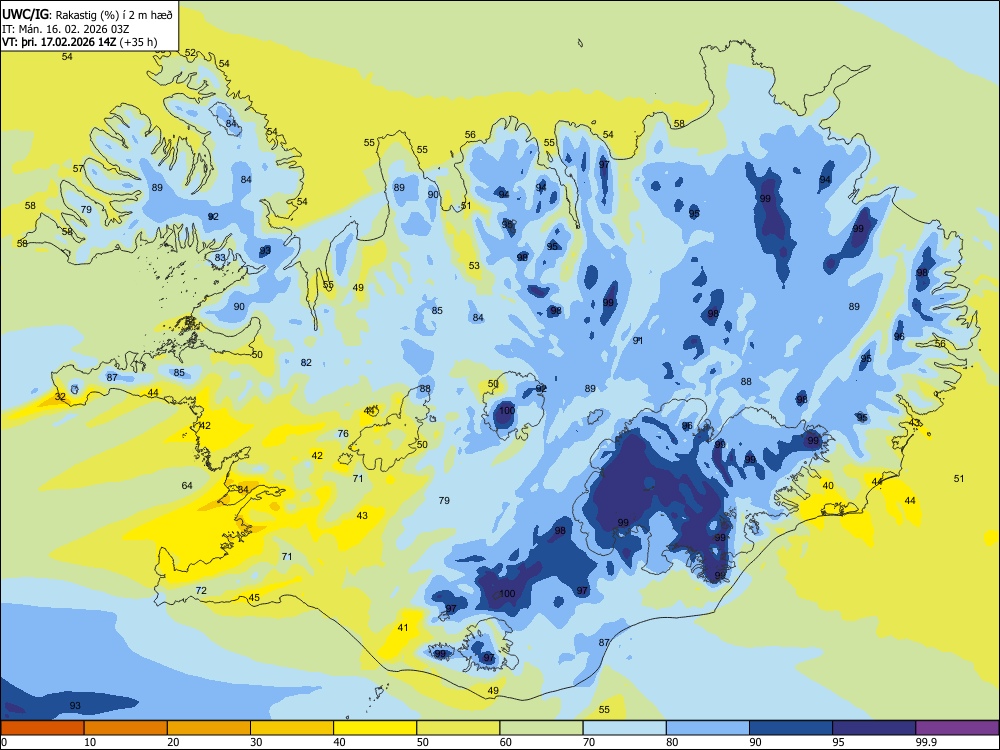The width and height of the screenshot is (1000, 750).
Task: Click the '82' value on the map
Action: pyautogui.click(x=306, y=362)
